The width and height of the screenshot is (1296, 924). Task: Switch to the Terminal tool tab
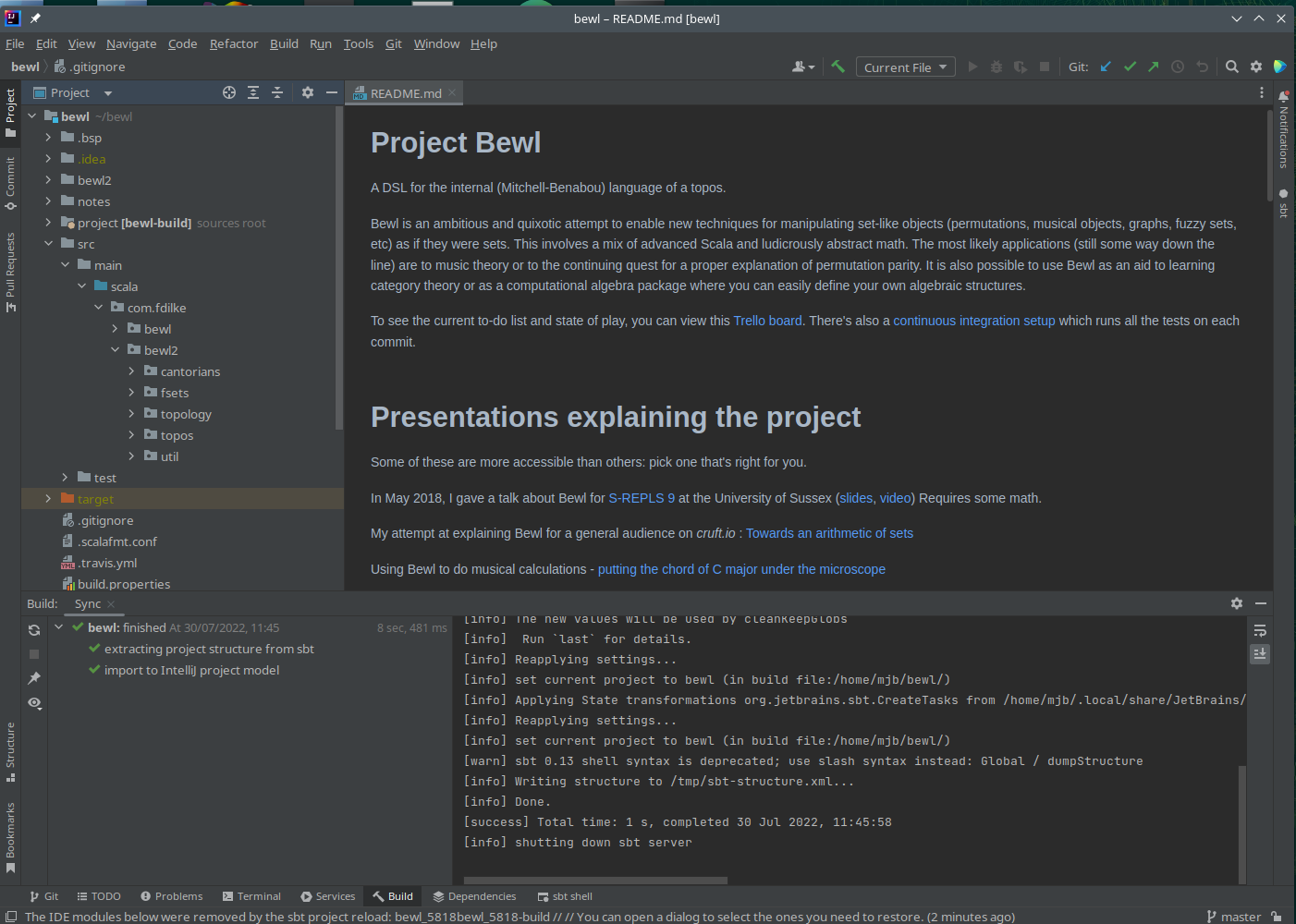point(251,896)
